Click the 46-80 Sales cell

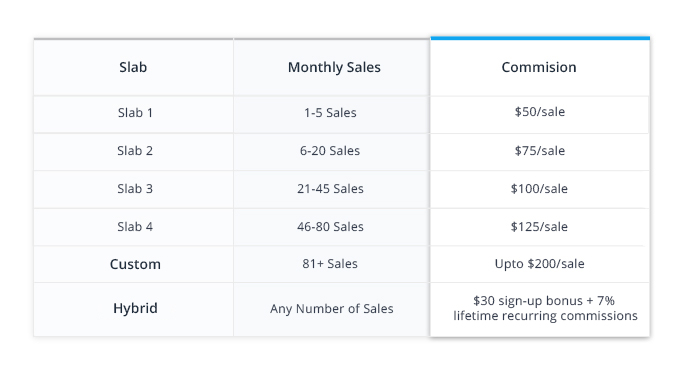point(330,227)
